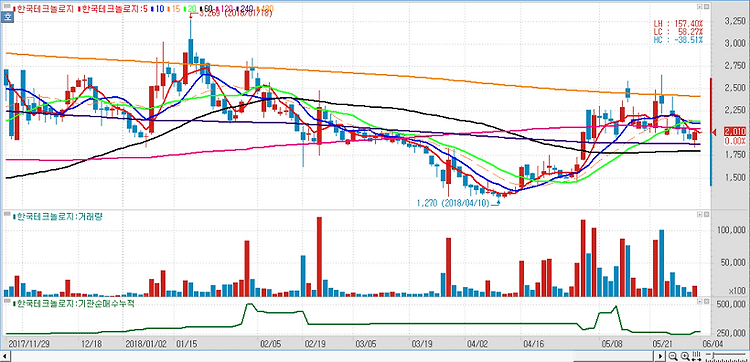Click the LH : 157.40% label

(x=679, y=23)
